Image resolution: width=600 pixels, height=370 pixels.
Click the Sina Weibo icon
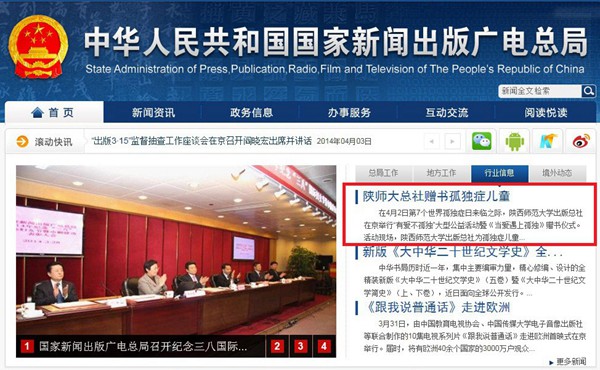pos(581,142)
